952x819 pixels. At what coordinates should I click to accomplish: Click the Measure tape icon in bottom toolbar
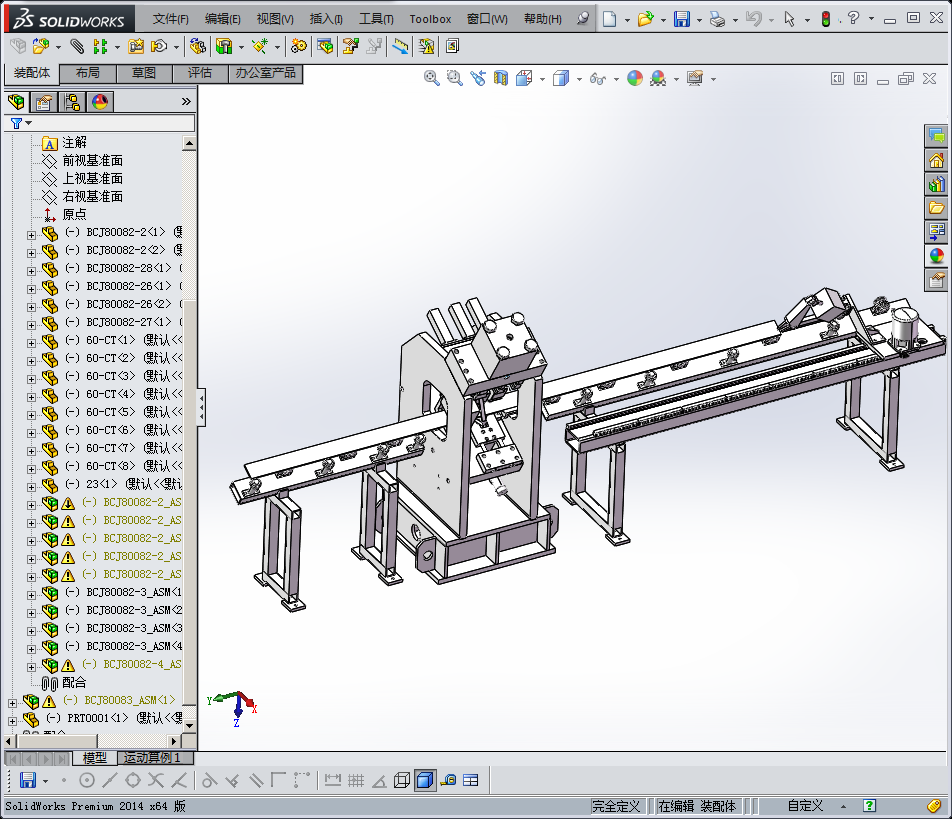click(x=449, y=780)
